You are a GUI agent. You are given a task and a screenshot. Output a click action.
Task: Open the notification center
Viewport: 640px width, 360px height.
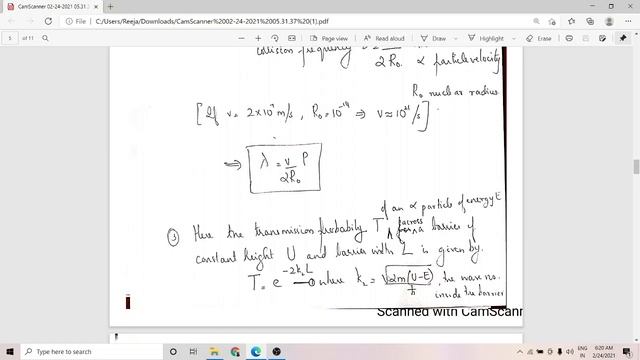pos(627,351)
